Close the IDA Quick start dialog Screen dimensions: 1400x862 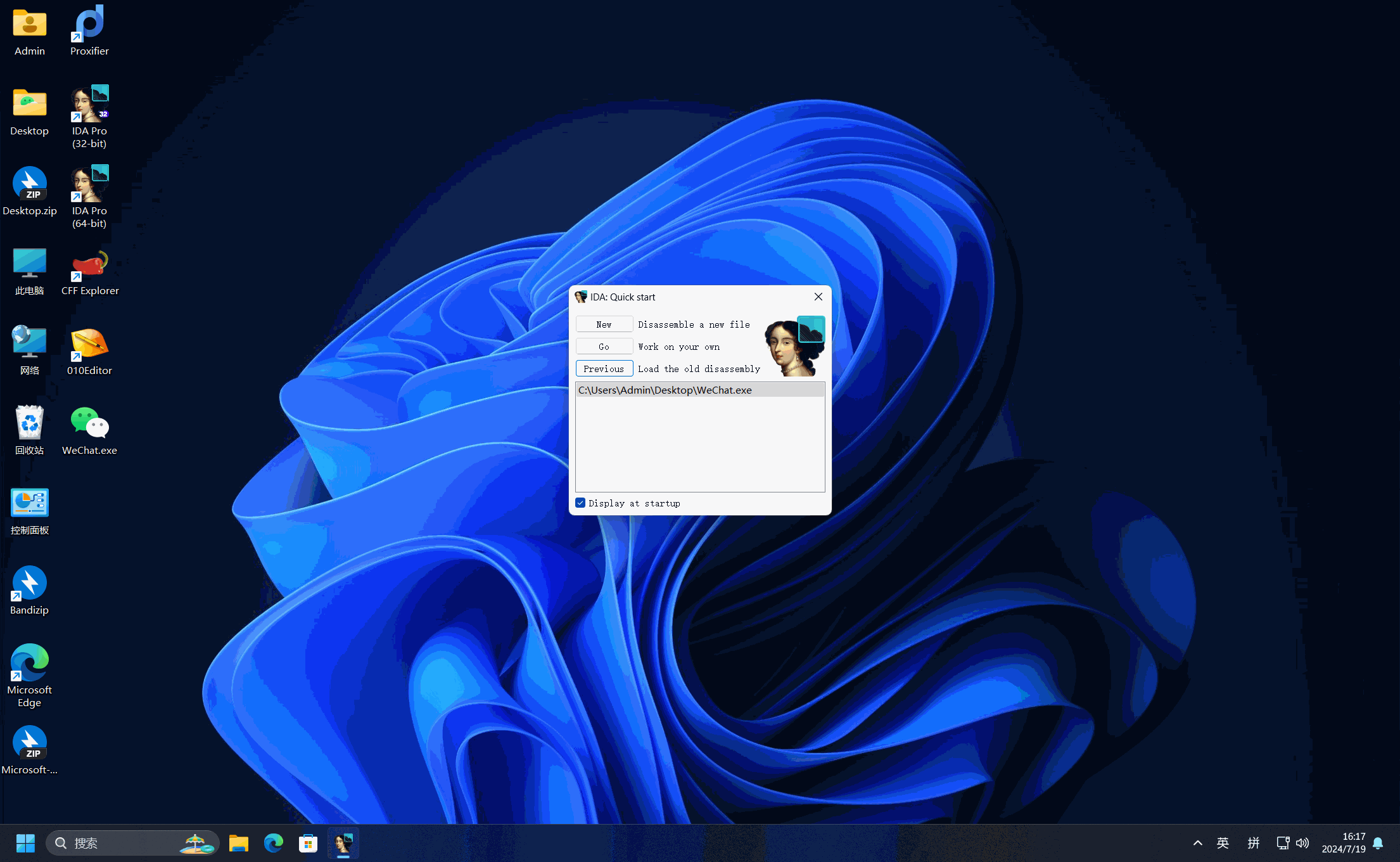pyautogui.click(x=818, y=297)
